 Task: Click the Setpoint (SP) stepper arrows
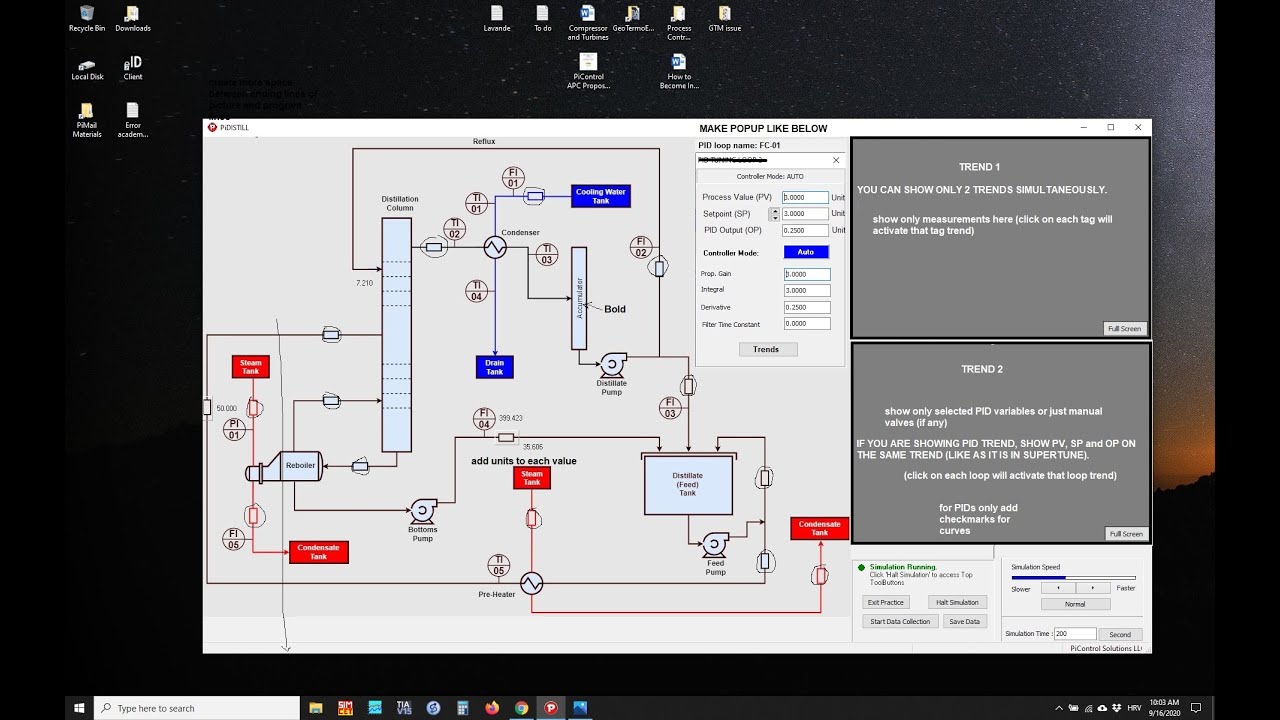774,214
